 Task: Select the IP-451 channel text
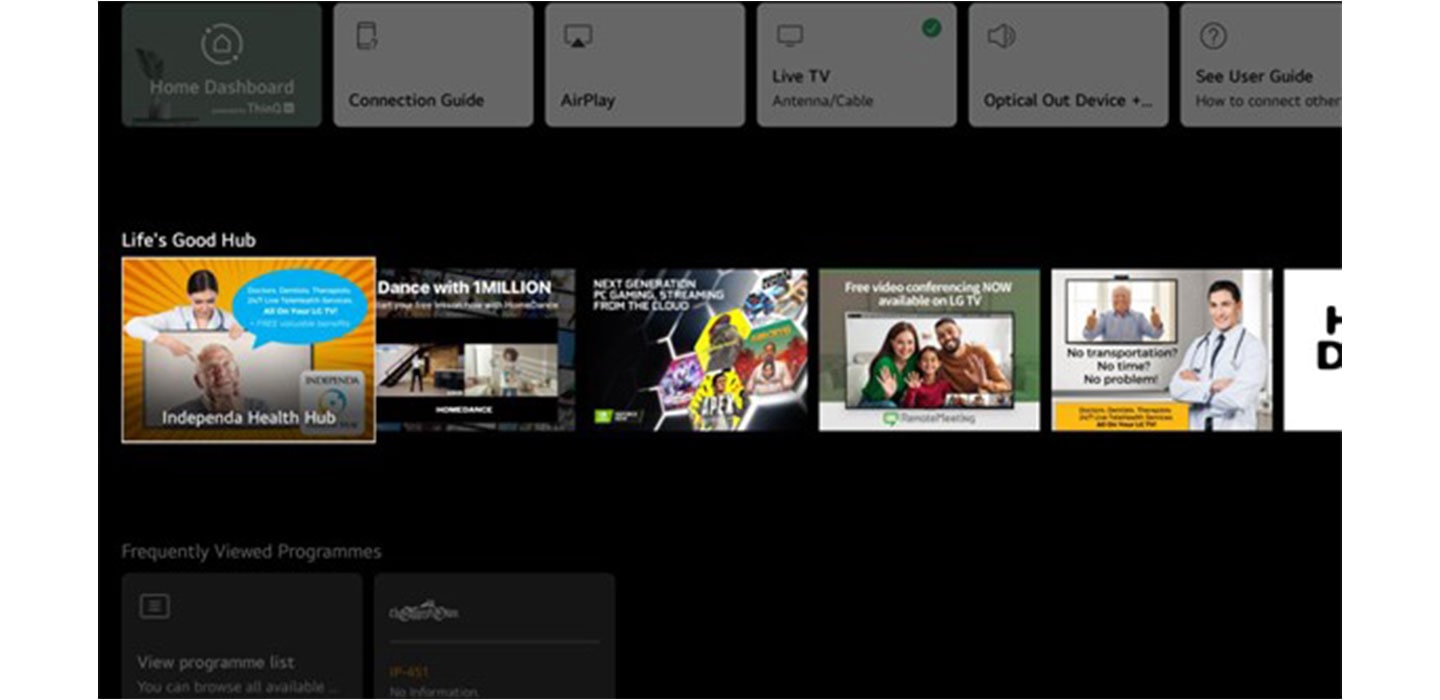410,672
